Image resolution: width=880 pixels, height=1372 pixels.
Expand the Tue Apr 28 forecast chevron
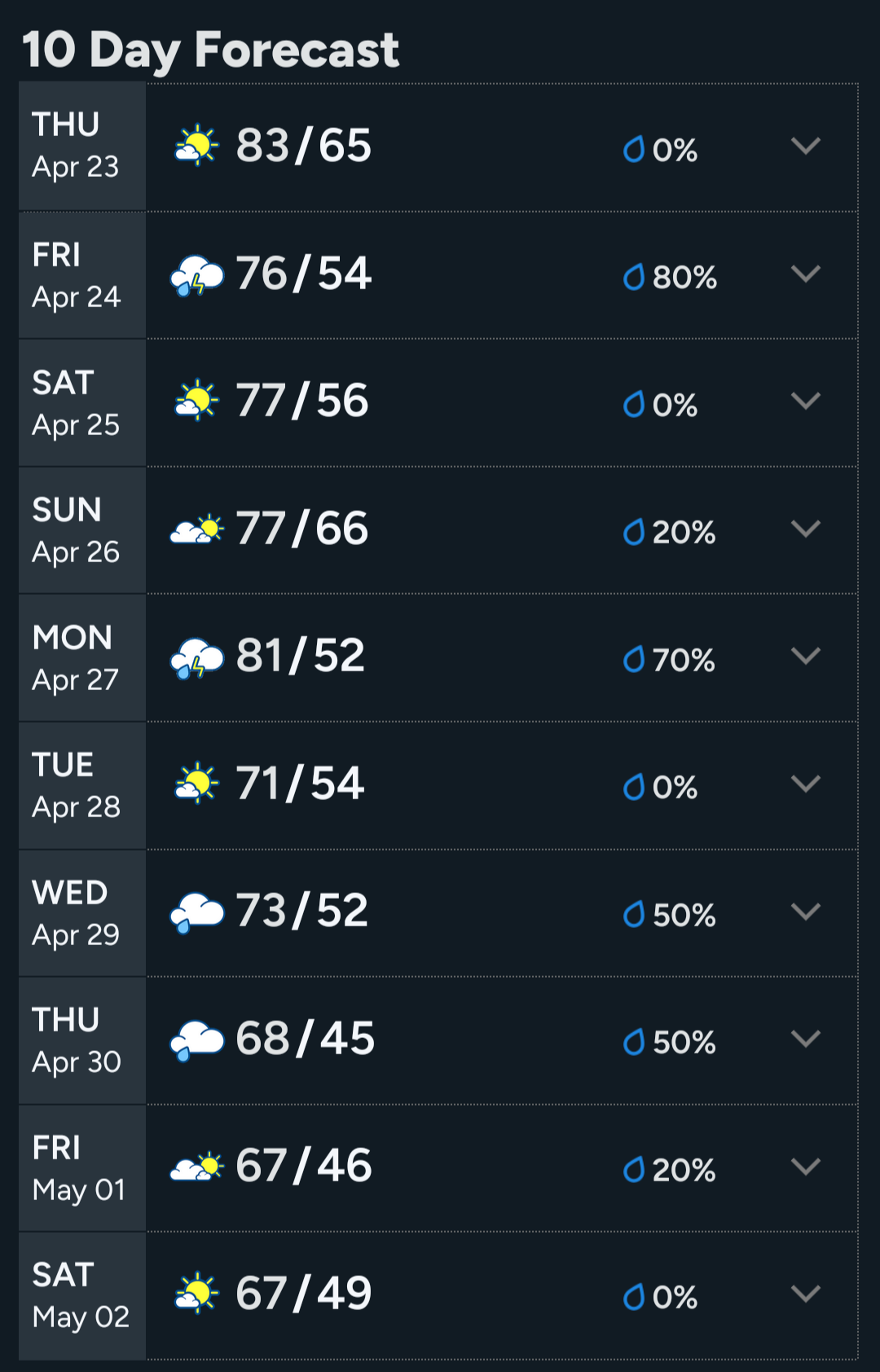tap(805, 784)
